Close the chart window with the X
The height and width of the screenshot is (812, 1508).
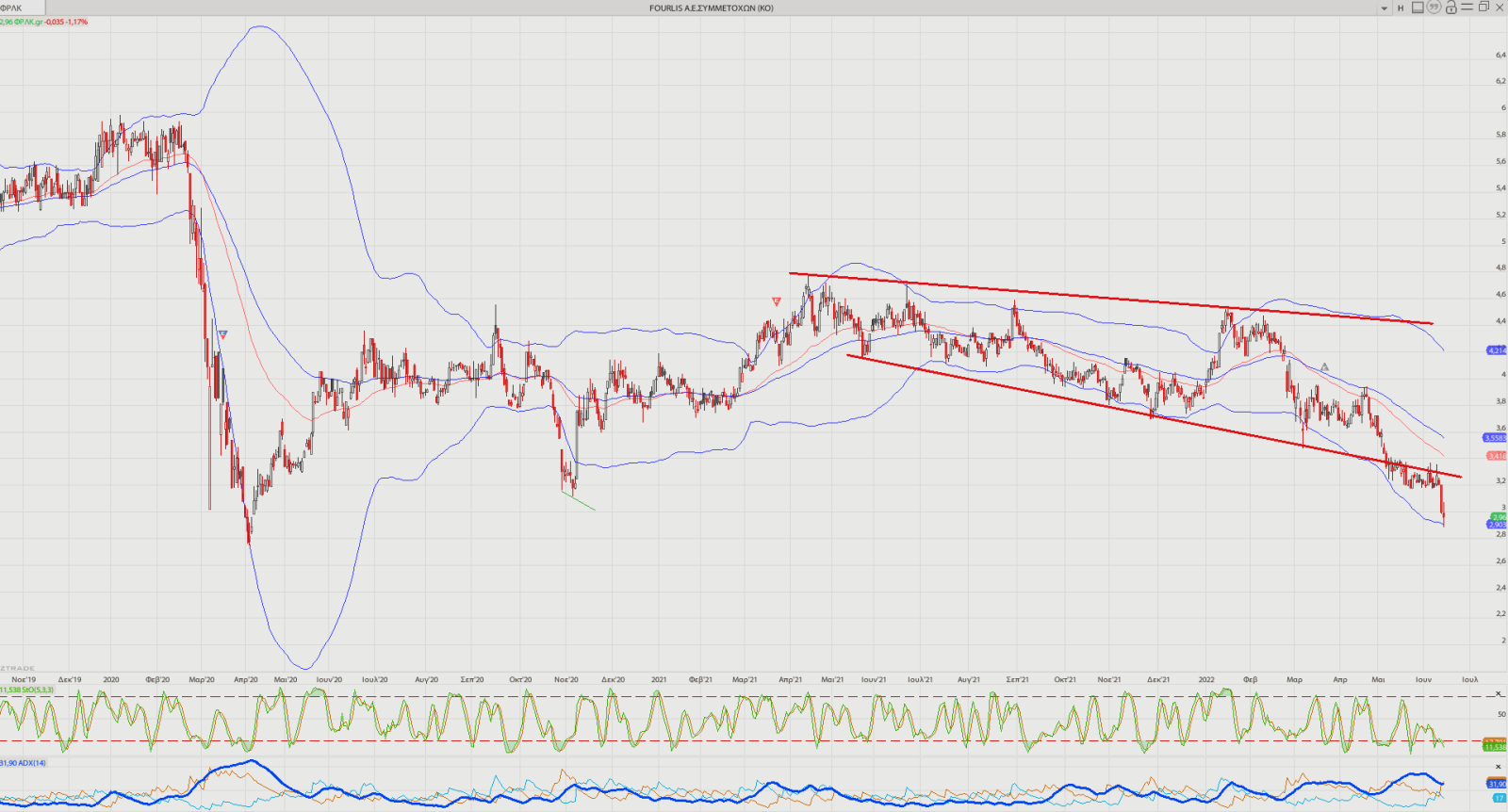click(x=1500, y=8)
